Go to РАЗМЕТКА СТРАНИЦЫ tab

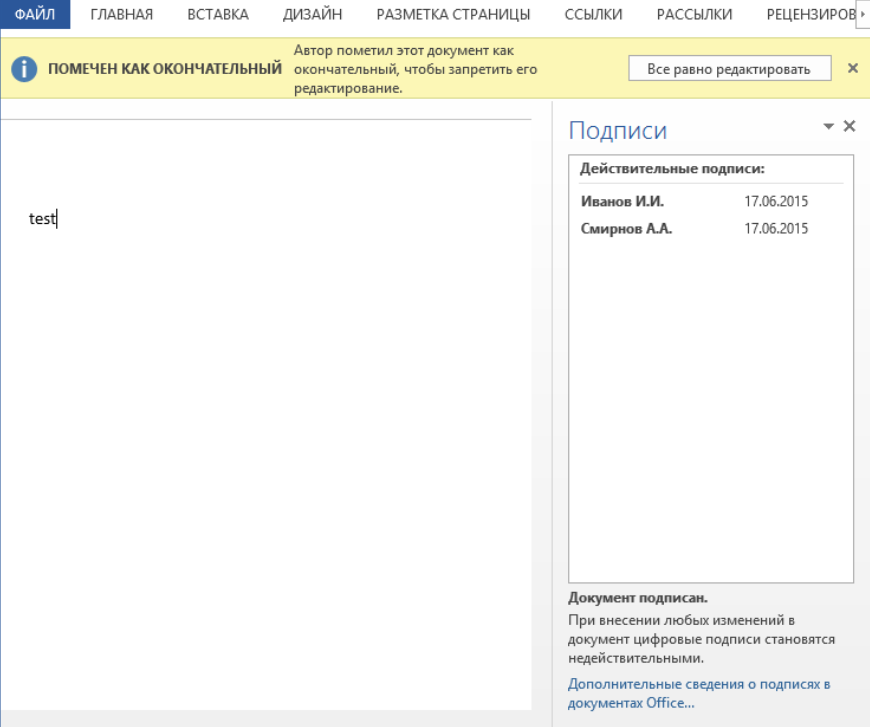[x=453, y=14]
